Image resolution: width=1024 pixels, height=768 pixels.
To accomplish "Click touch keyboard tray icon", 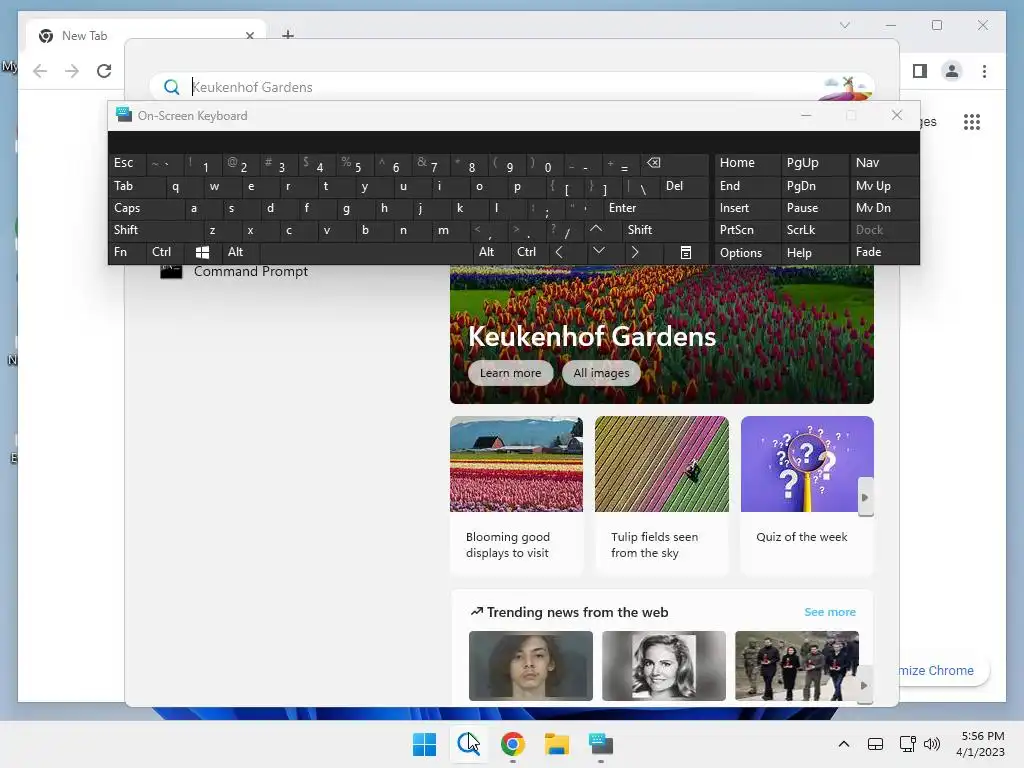I will click(875, 744).
